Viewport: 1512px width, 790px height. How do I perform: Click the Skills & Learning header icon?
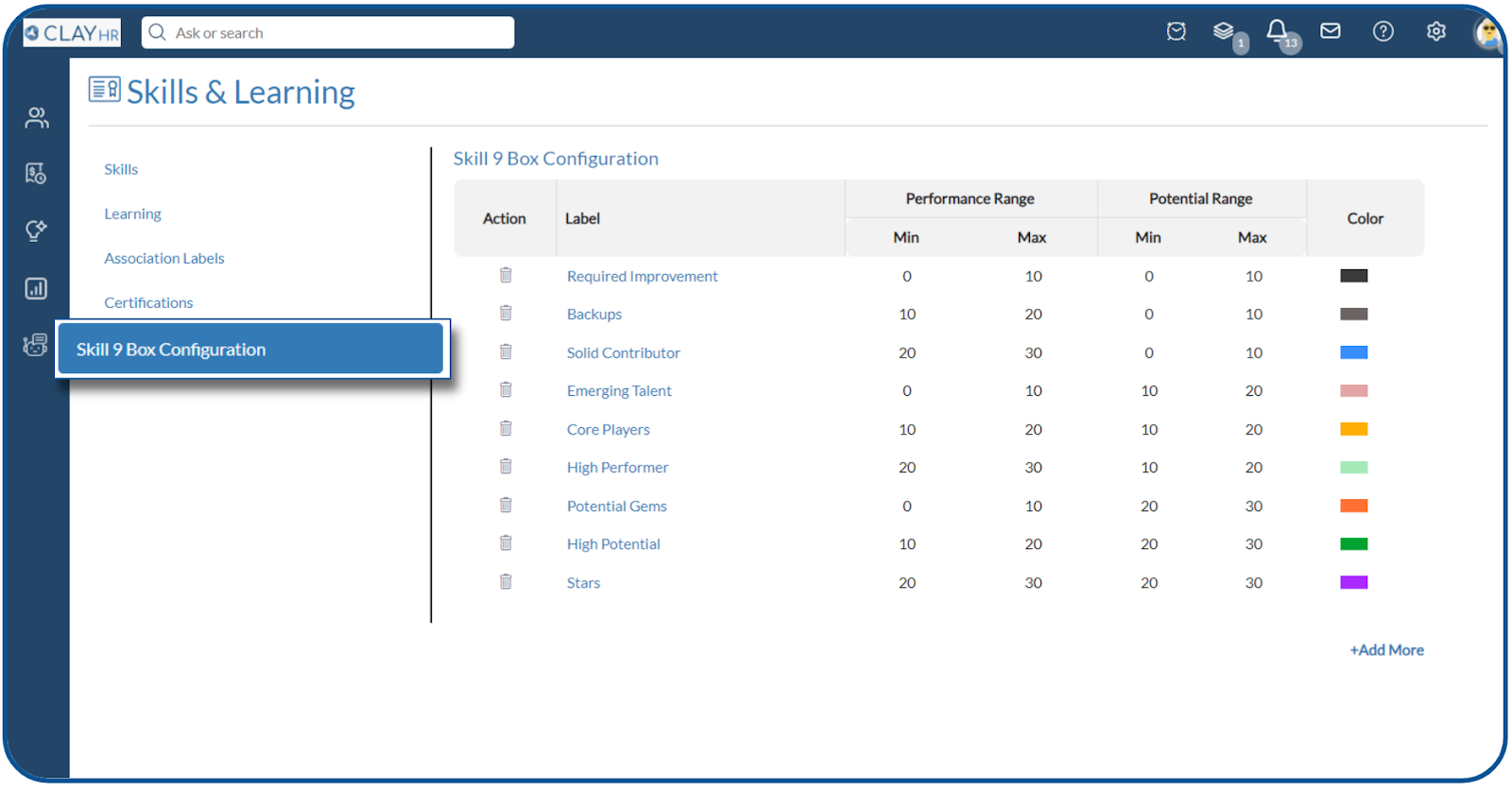point(104,90)
